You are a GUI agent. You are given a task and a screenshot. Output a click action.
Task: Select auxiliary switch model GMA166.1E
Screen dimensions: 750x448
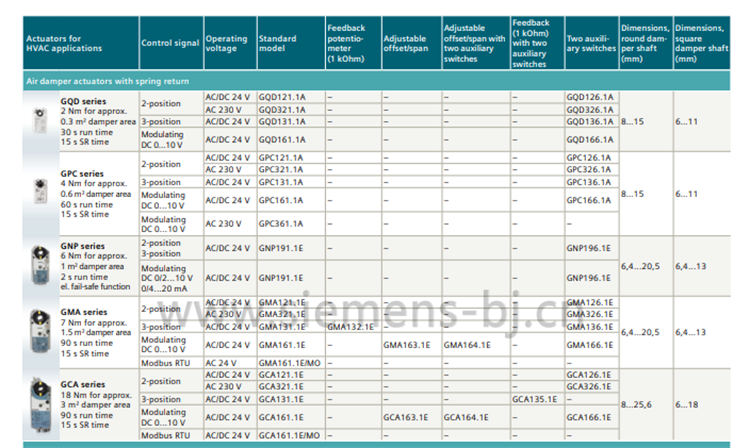(x=590, y=345)
